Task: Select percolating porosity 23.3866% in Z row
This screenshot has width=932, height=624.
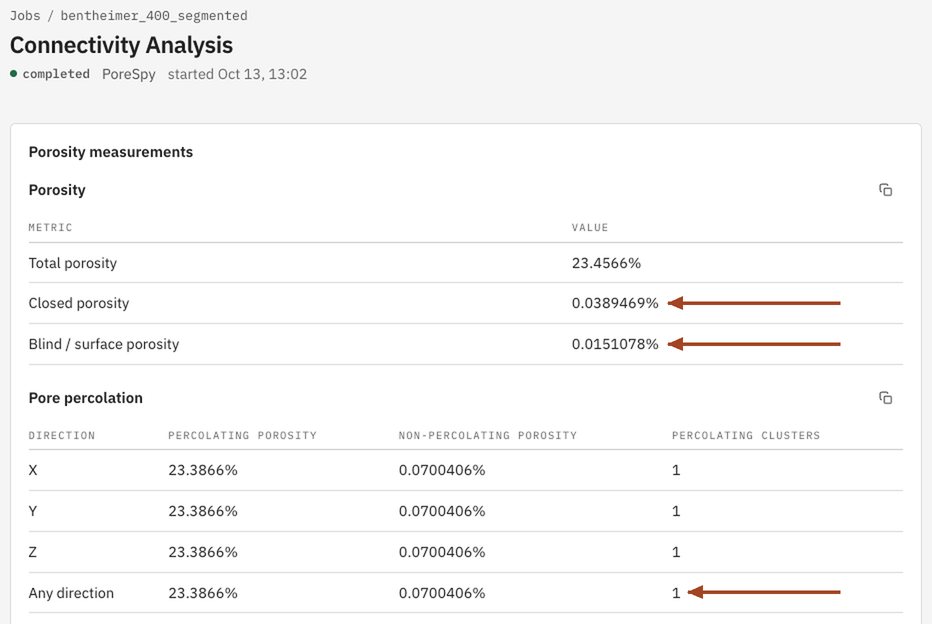Action: pyautogui.click(x=203, y=552)
